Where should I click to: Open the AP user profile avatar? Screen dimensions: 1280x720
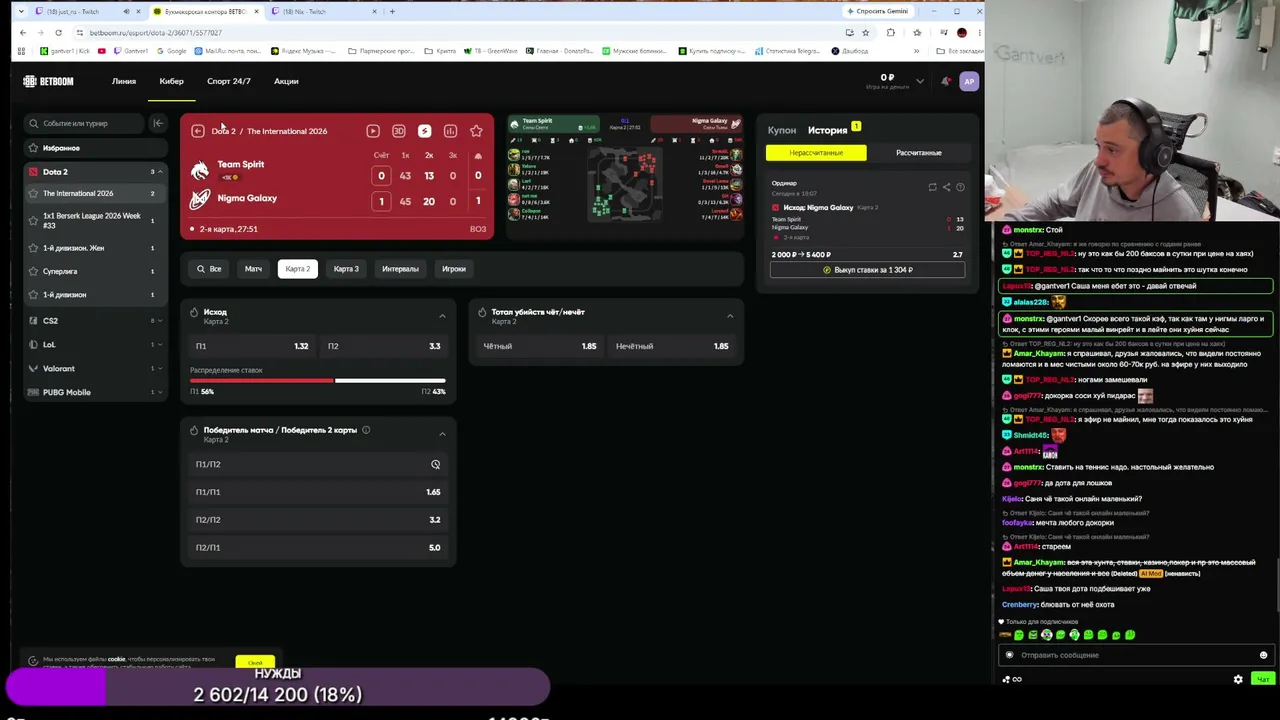(x=968, y=81)
